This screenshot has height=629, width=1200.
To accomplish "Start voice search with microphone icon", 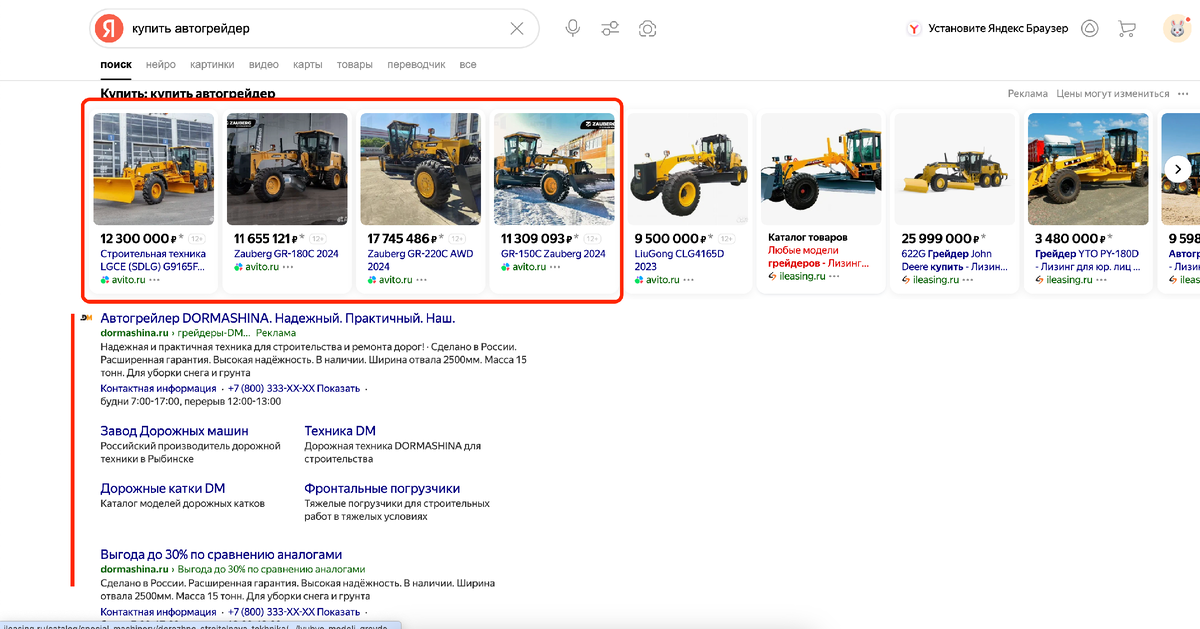I will click(x=573, y=28).
